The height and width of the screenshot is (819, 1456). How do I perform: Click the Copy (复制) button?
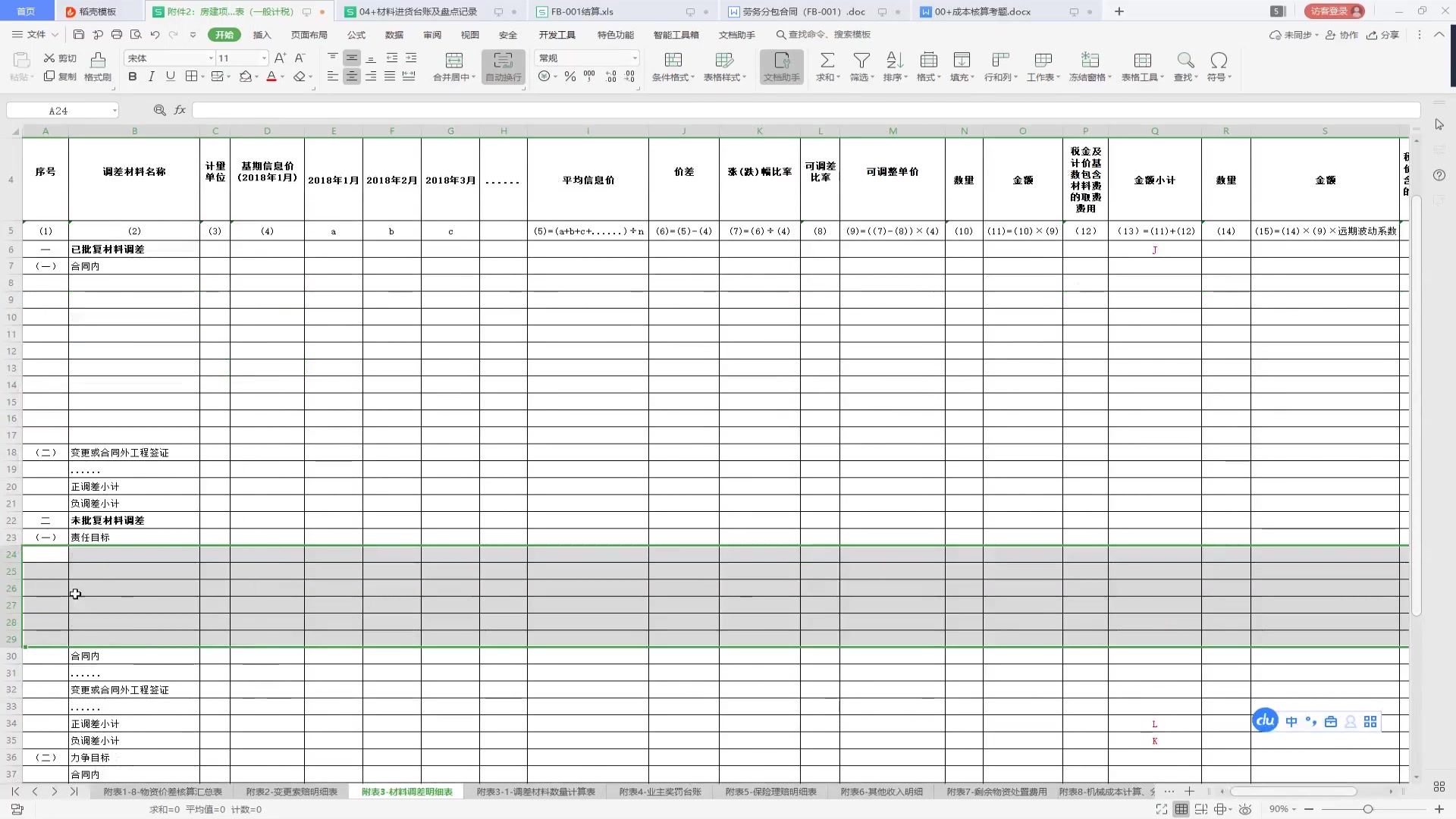[x=61, y=77]
